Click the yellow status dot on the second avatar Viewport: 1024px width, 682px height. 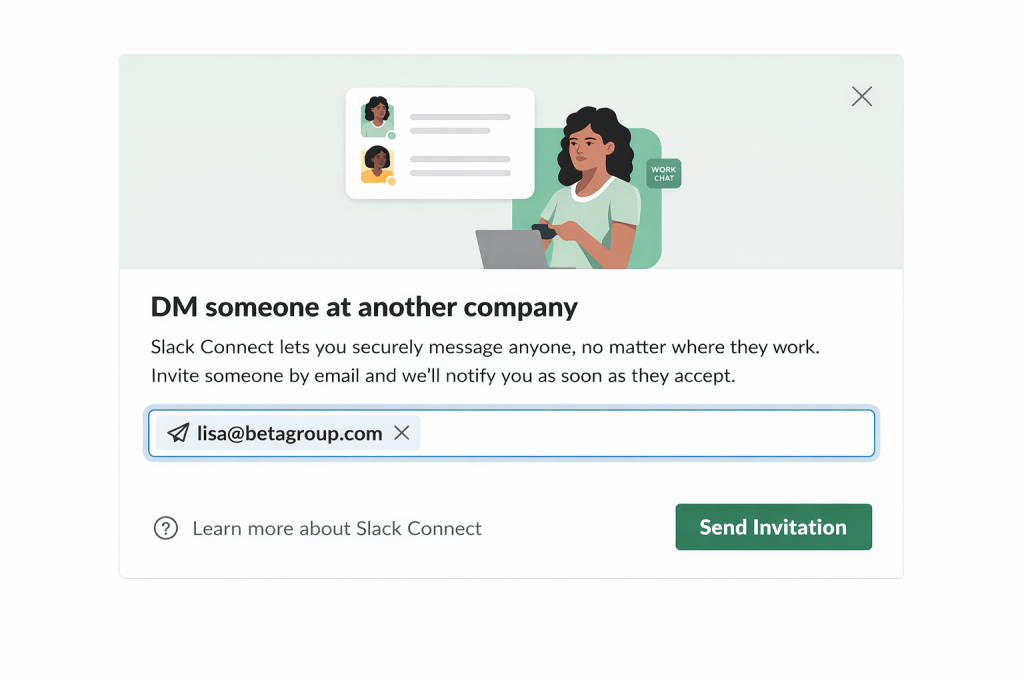(x=392, y=181)
